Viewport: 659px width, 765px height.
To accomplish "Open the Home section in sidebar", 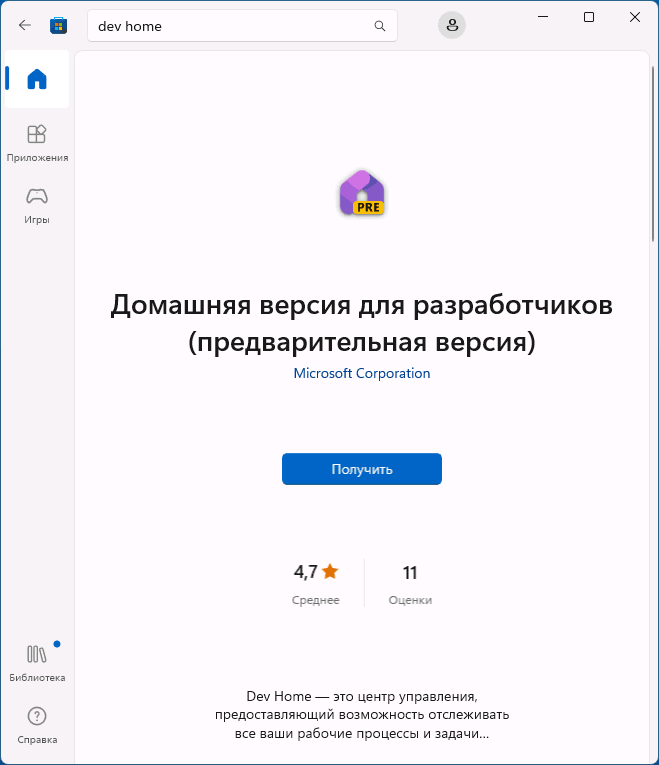I will [37, 79].
